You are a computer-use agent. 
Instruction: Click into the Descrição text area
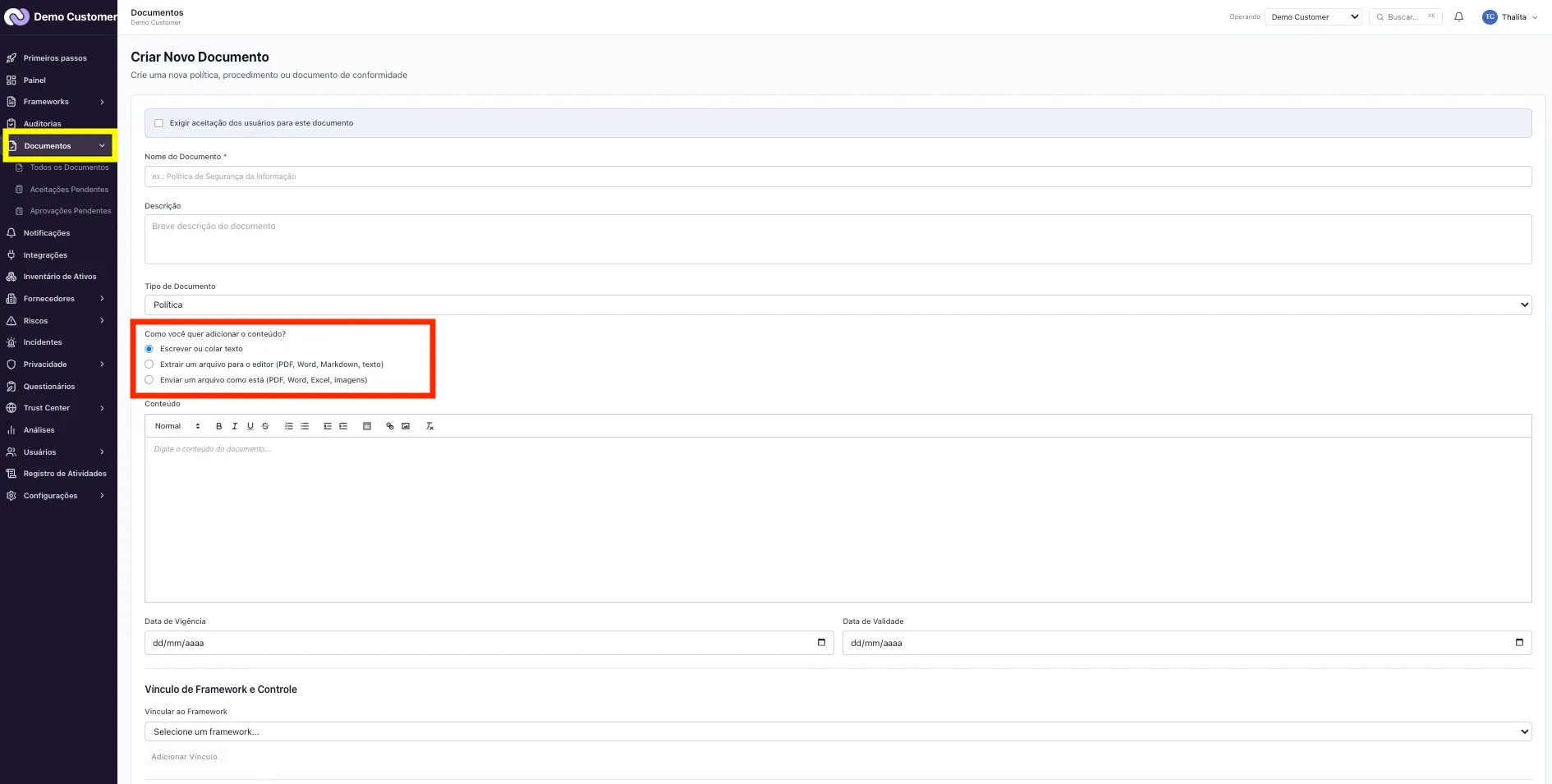click(x=838, y=239)
